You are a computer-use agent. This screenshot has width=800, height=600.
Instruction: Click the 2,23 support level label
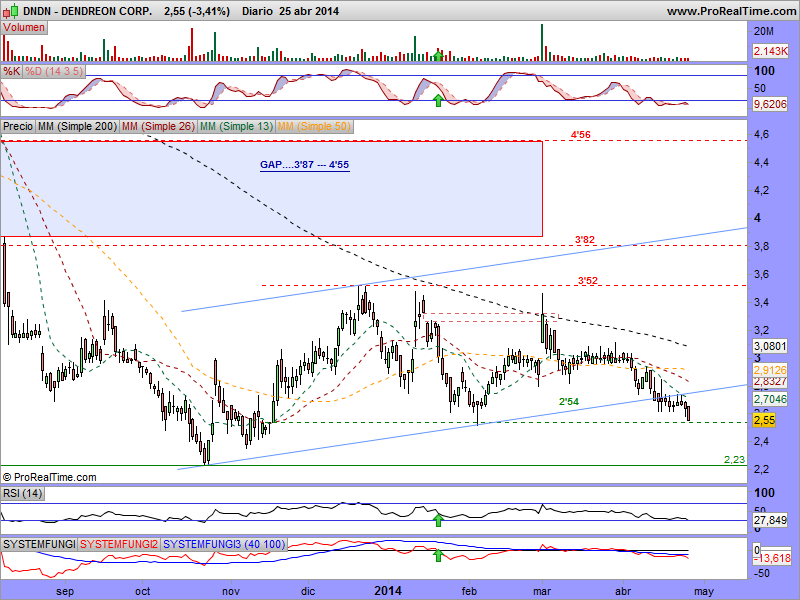tap(734, 459)
